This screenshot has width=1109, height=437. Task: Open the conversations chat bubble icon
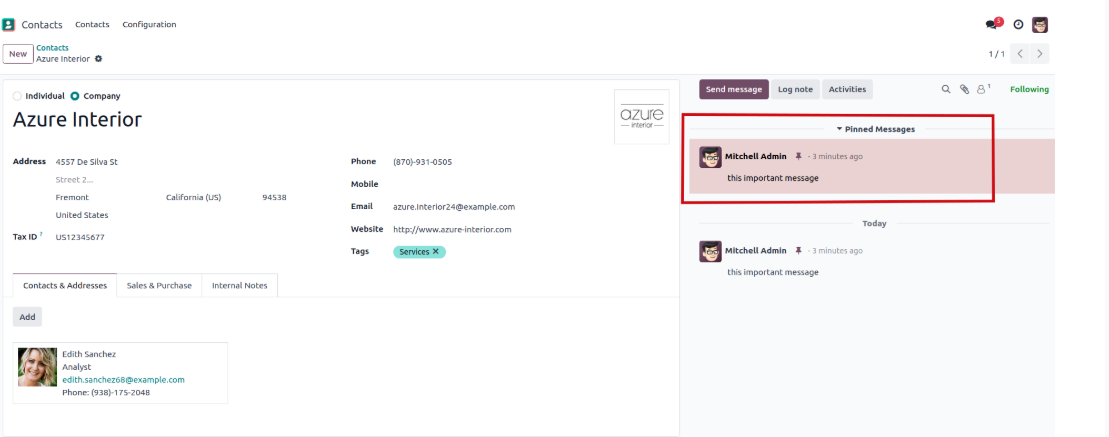click(x=994, y=24)
